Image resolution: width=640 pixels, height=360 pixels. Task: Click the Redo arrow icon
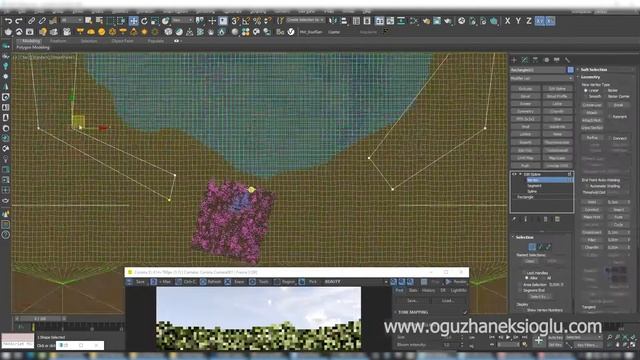pos(19,20)
